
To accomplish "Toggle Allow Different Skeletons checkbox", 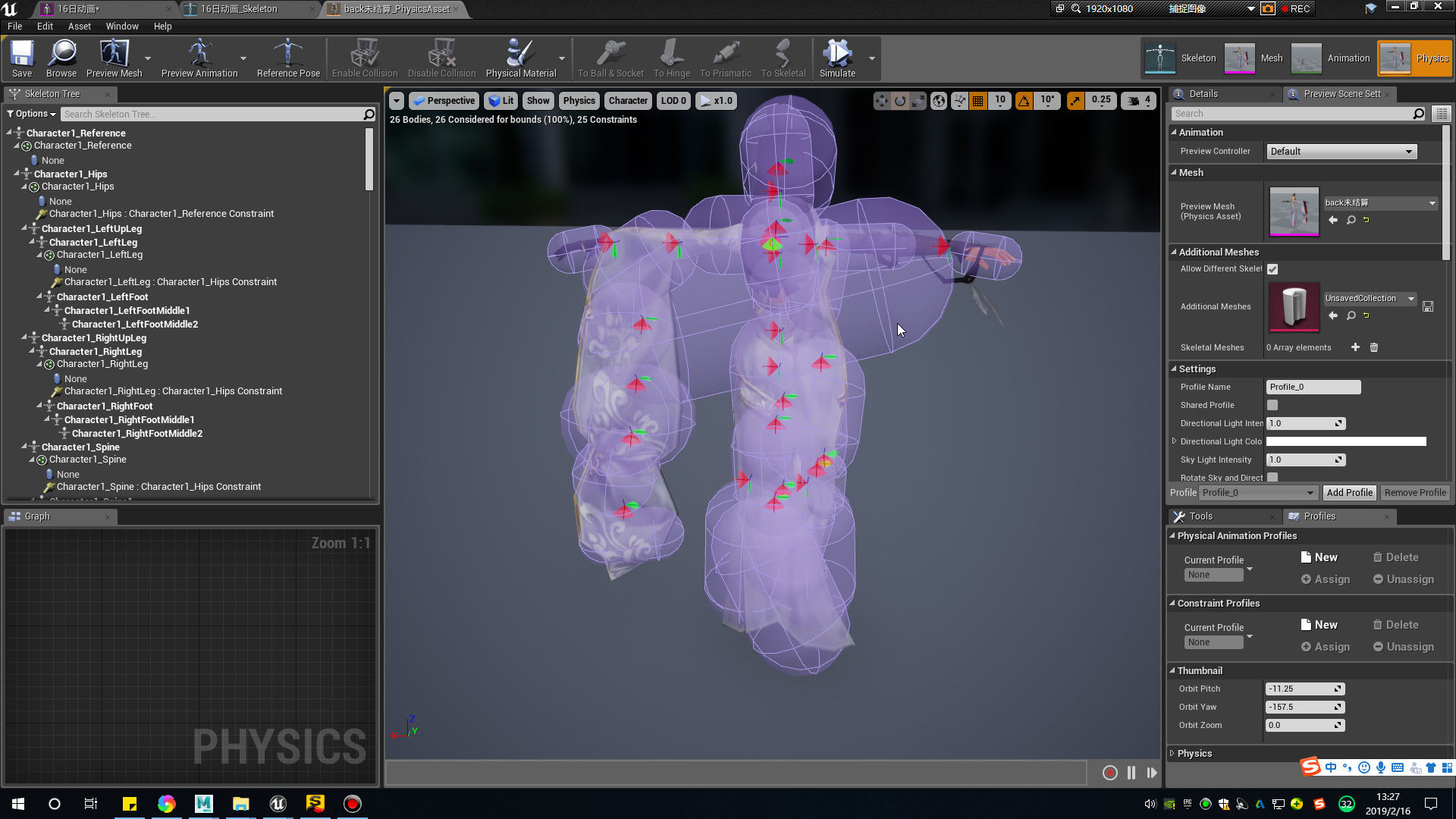I will [1272, 269].
